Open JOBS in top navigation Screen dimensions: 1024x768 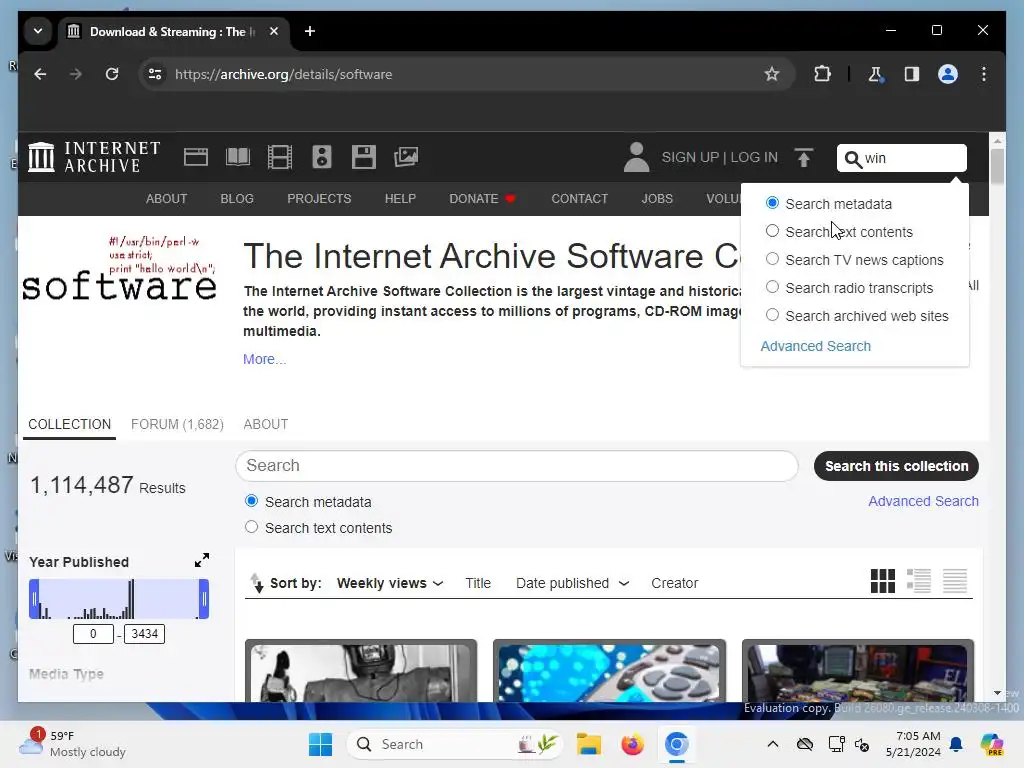657,199
